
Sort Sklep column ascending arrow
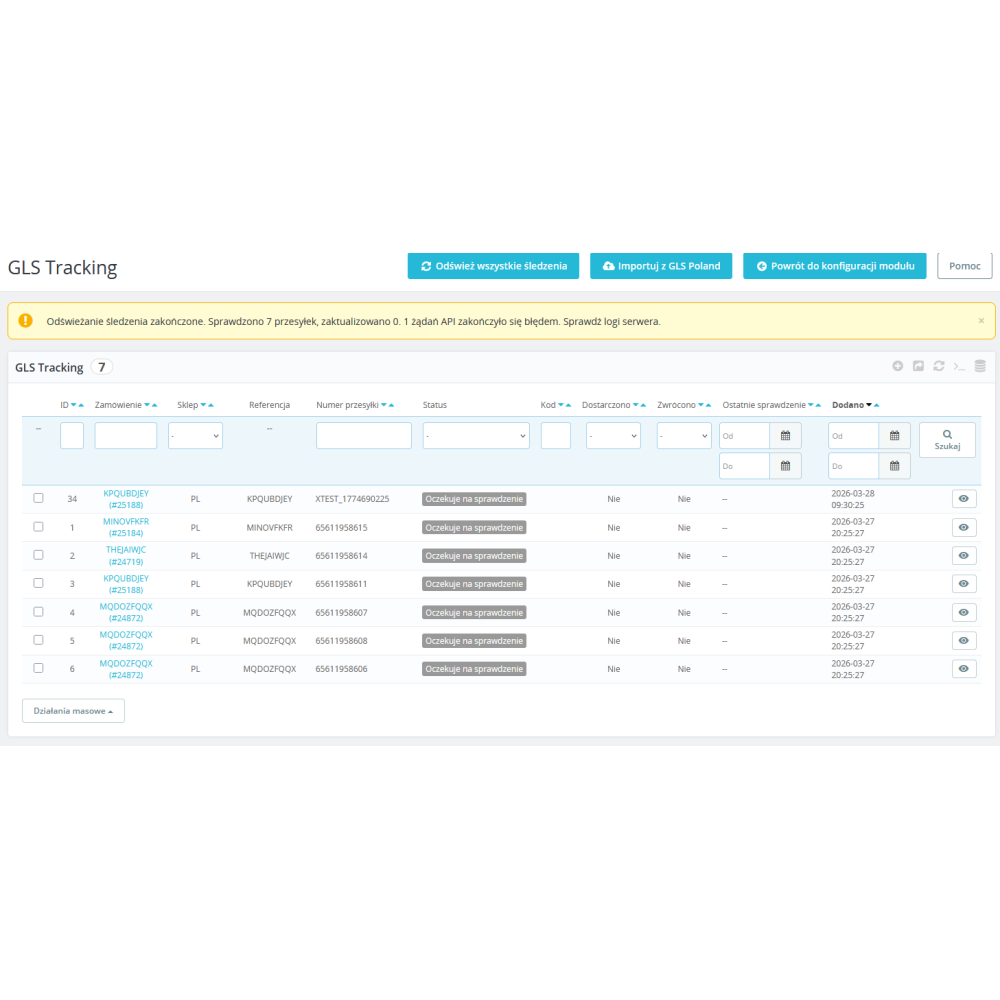(211, 405)
